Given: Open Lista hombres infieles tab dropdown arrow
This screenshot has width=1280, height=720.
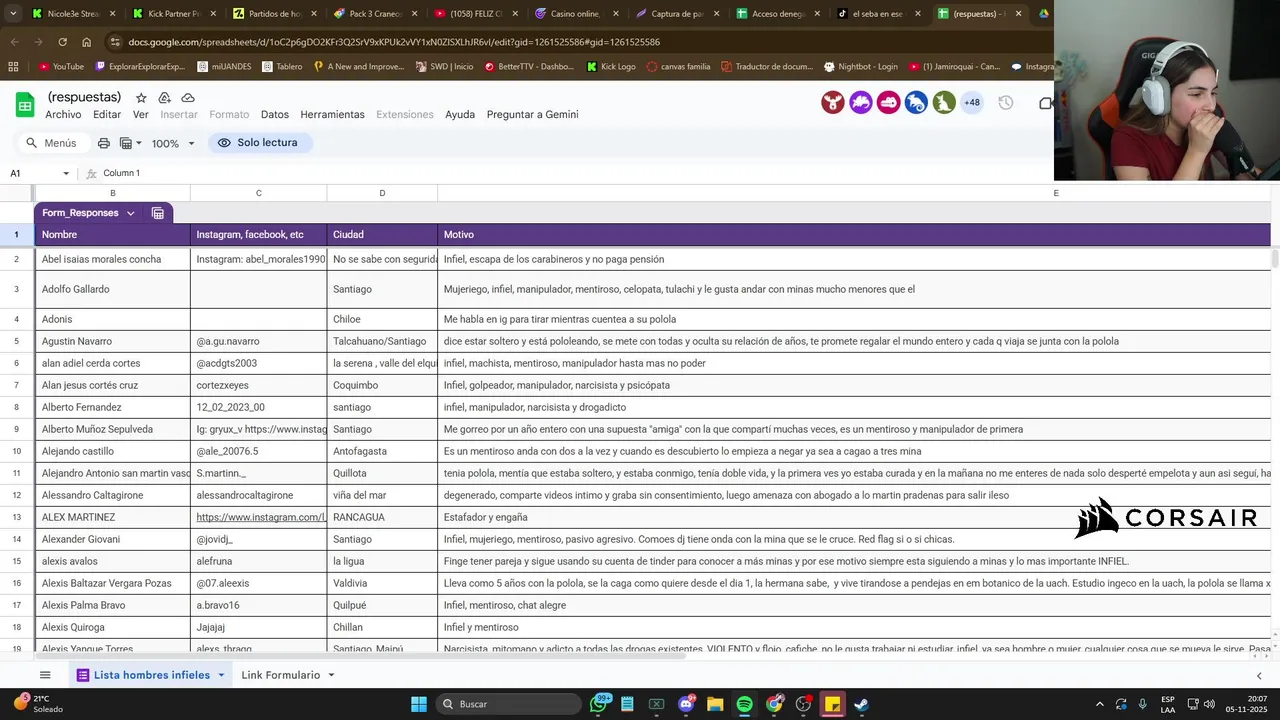Looking at the screenshot, I should (221, 675).
